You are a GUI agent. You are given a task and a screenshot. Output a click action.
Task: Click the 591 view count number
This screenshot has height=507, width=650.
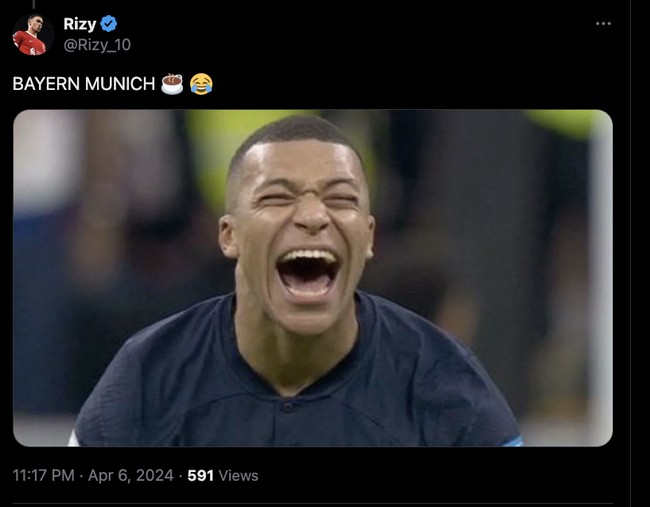click(x=201, y=476)
